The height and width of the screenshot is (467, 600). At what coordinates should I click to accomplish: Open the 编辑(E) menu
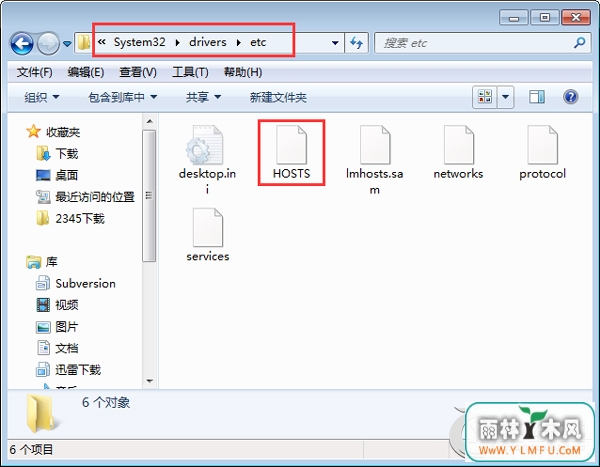point(86,72)
